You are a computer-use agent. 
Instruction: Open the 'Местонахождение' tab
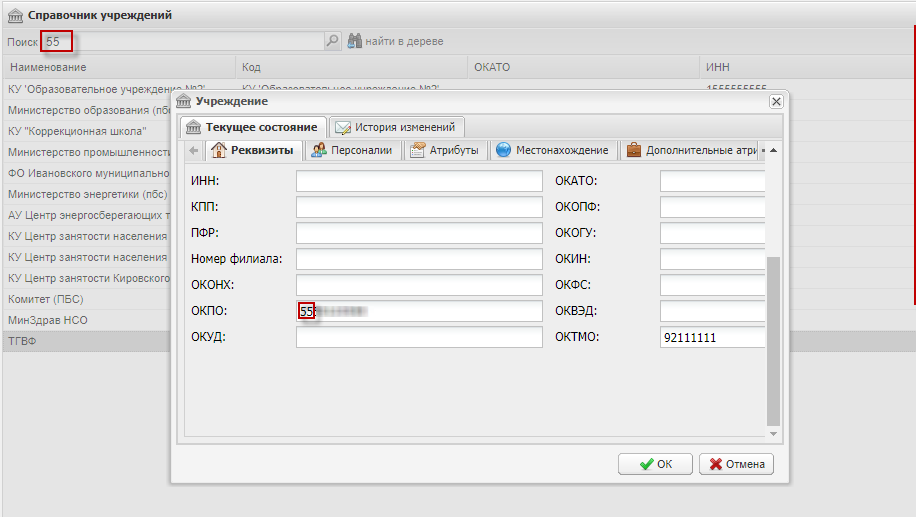coord(552,151)
